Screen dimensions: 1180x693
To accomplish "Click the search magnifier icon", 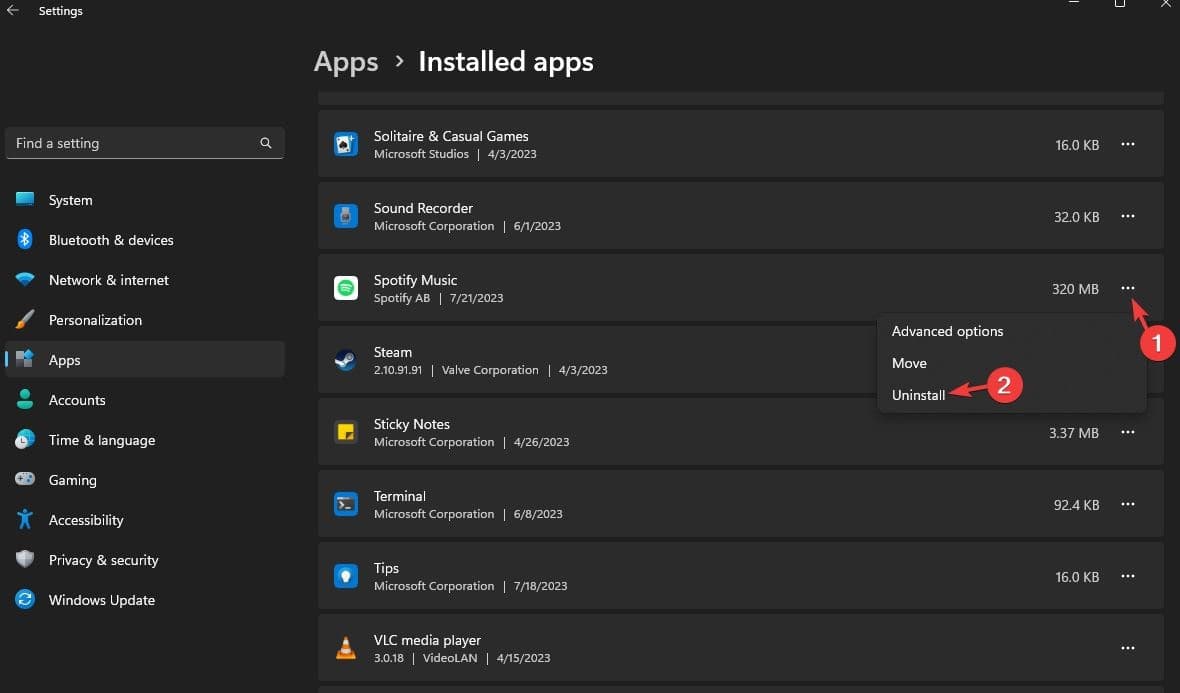I will tap(266, 143).
